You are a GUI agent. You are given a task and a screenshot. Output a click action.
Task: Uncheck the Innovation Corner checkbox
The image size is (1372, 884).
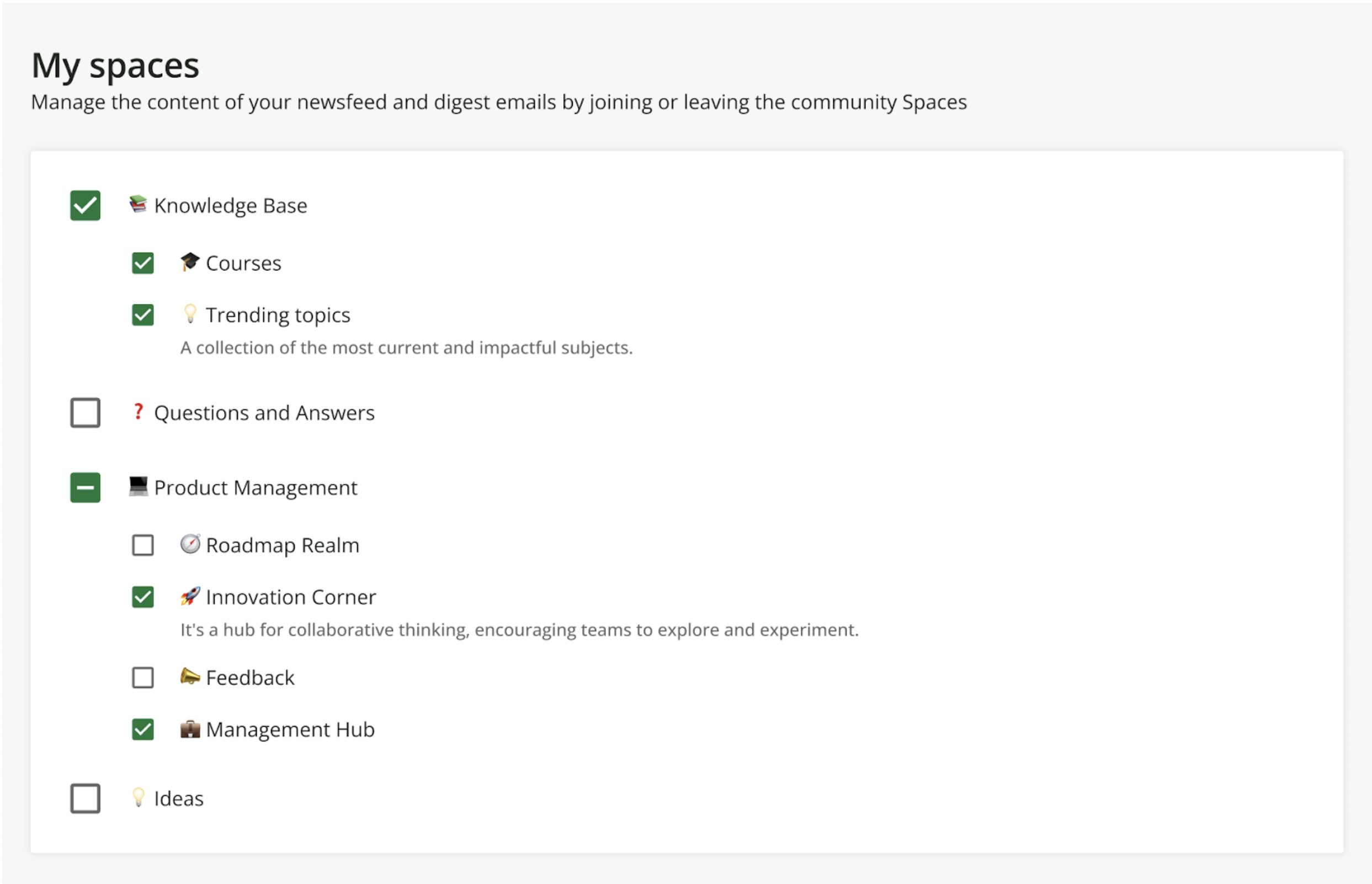(x=142, y=597)
